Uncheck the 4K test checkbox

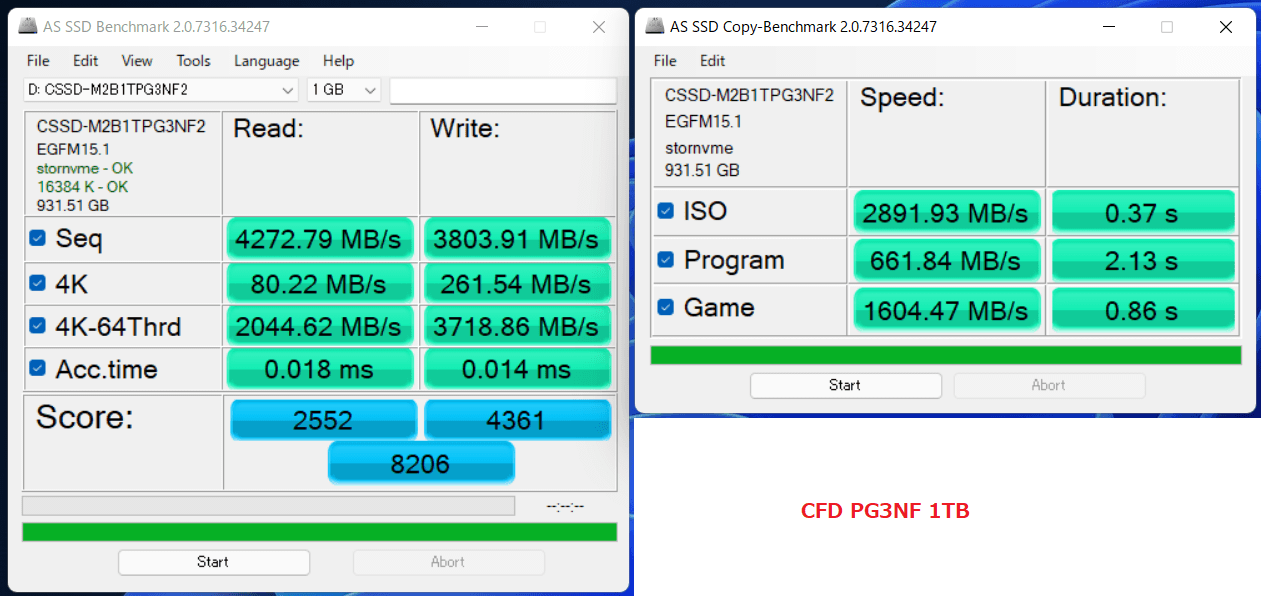click(37, 283)
